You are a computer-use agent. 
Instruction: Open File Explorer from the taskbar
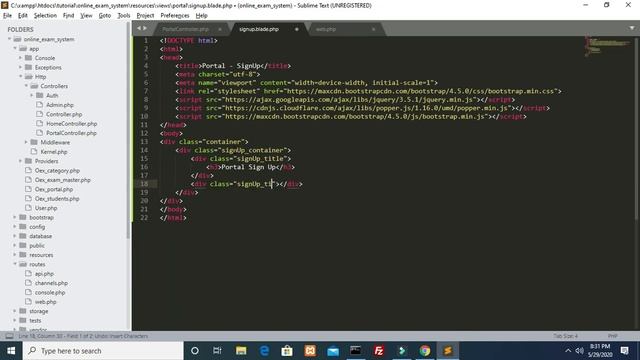coord(241,351)
